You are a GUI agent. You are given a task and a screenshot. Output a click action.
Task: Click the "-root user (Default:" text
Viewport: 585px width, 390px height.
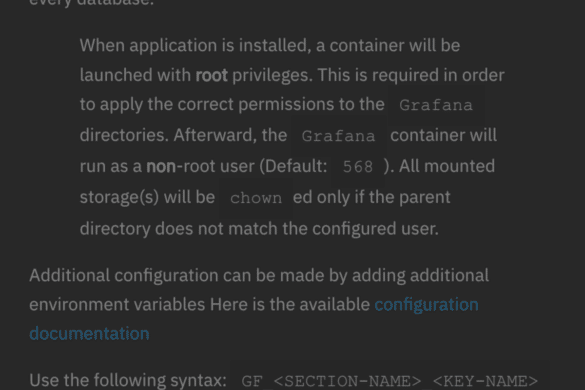(x=251, y=166)
